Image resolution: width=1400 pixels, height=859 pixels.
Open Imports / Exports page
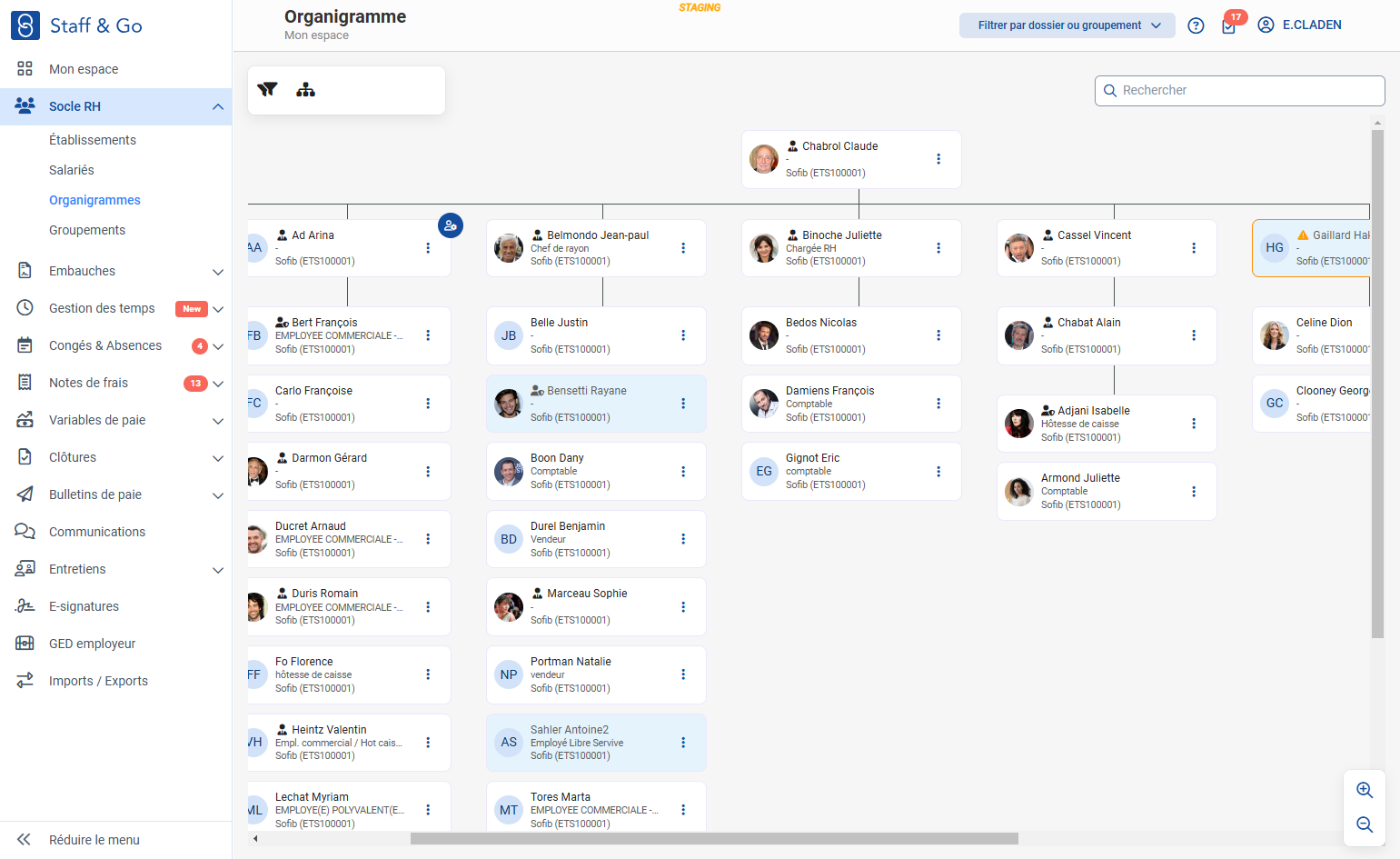[98, 681]
